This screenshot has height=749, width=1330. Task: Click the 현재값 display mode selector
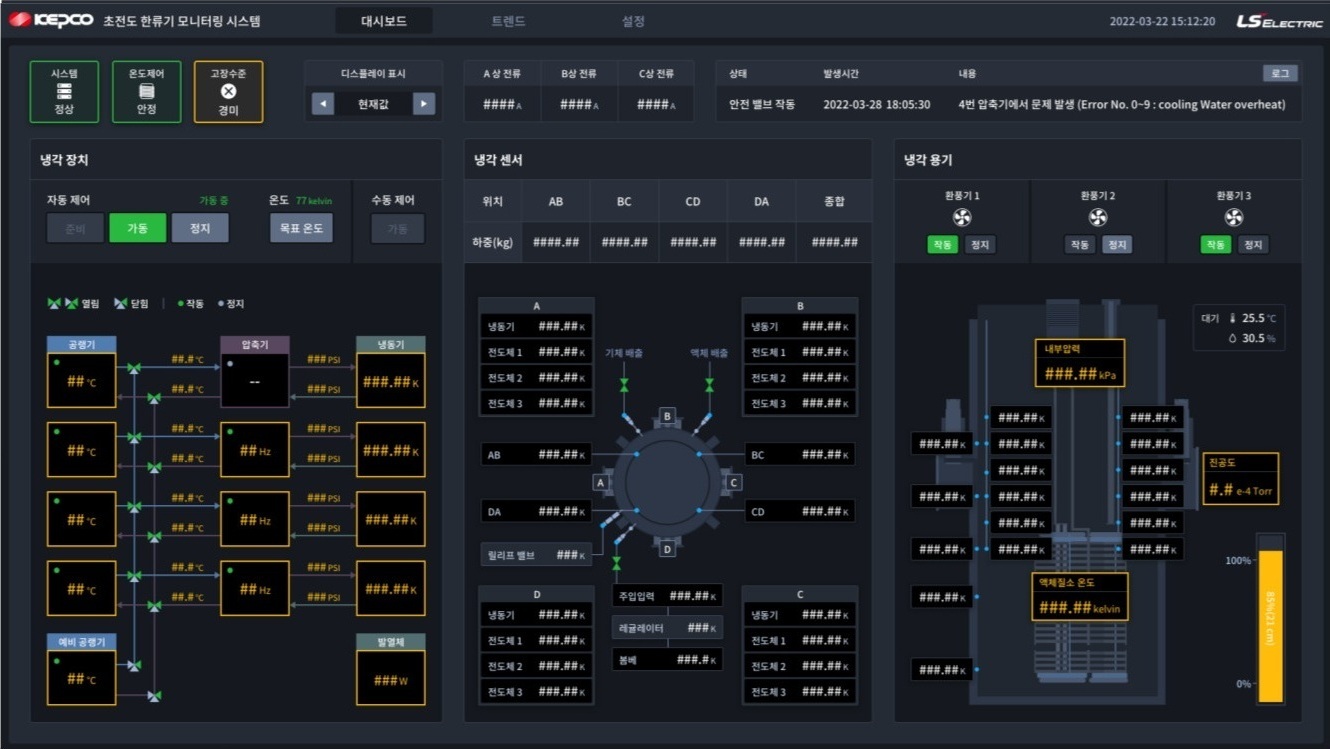coord(373,104)
